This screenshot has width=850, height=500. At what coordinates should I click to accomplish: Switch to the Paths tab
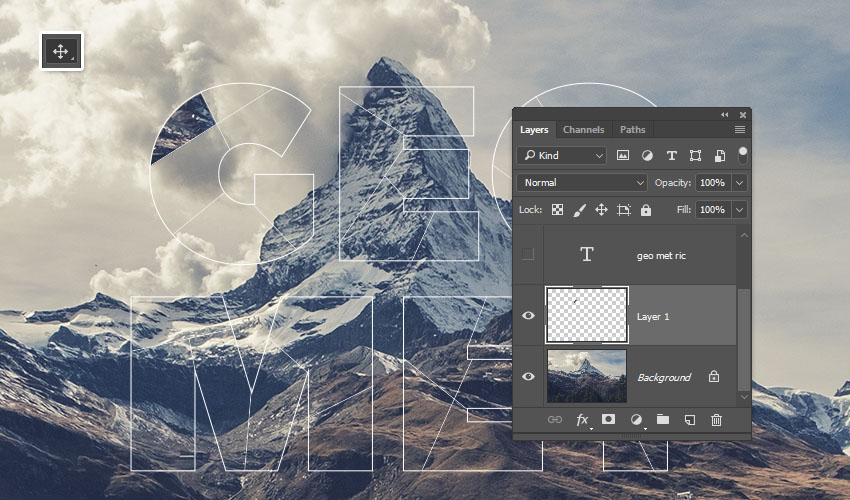coord(633,130)
